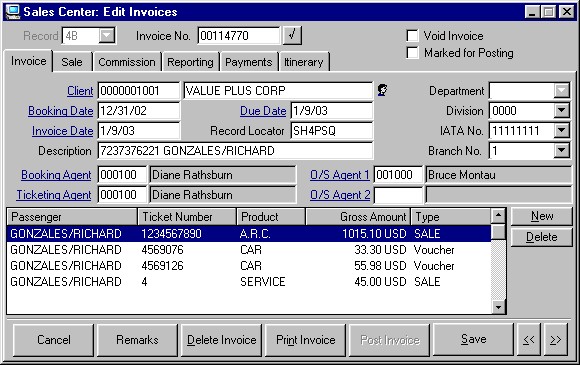Click the checkmark button next to Invoice No.
Image resolution: width=580 pixels, height=365 pixels.
click(x=292, y=36)
